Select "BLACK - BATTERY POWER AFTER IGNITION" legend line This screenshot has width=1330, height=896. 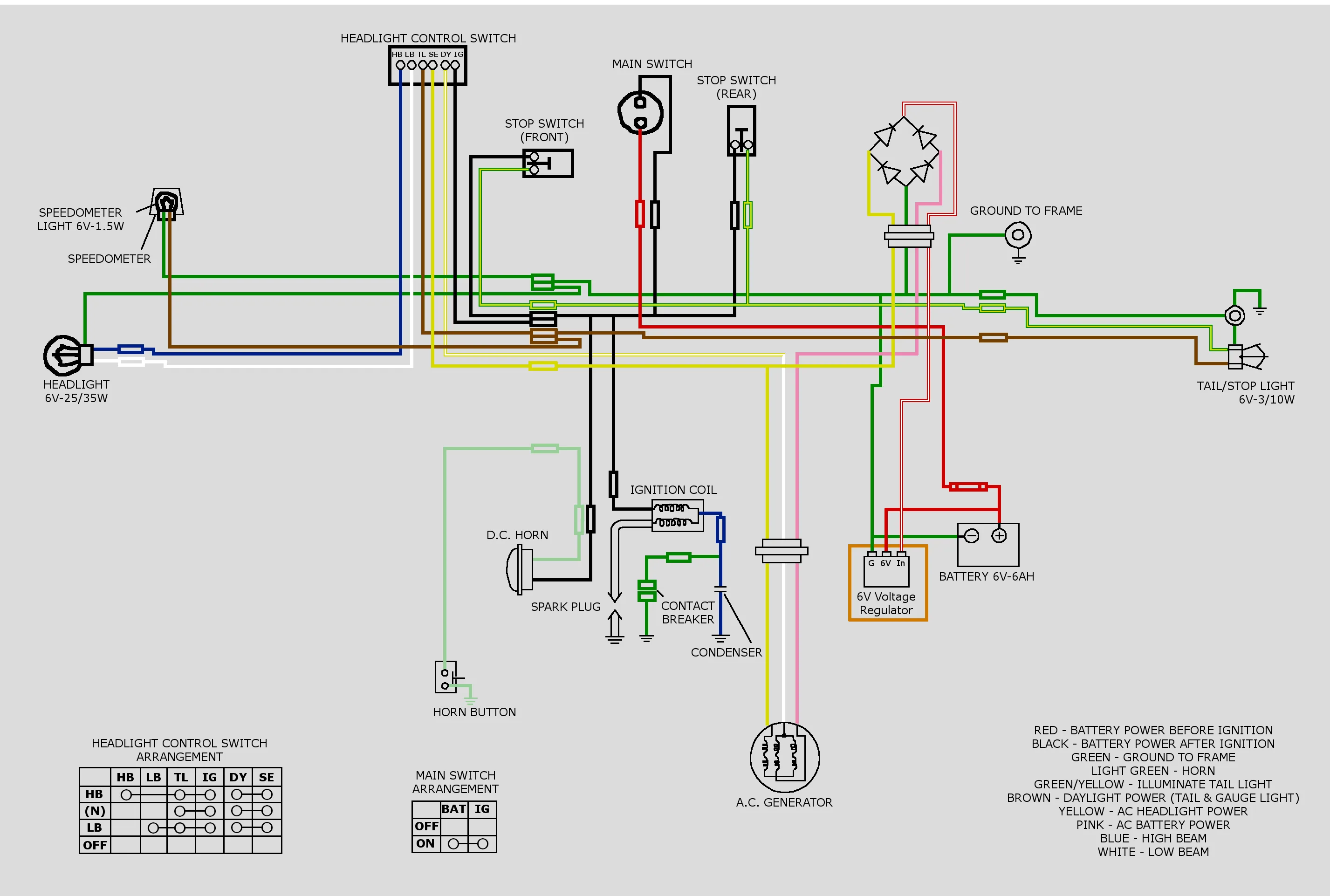(1153, 744)
